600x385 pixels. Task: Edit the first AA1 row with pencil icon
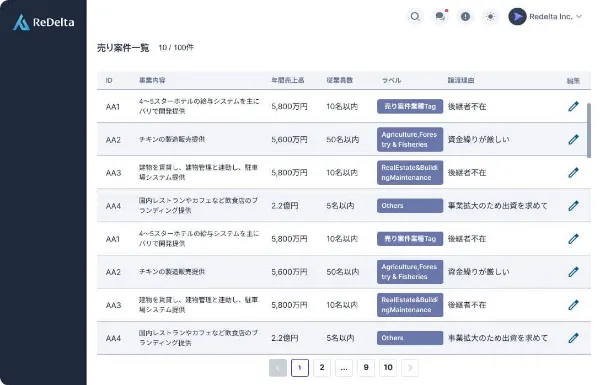click(573, 106)
